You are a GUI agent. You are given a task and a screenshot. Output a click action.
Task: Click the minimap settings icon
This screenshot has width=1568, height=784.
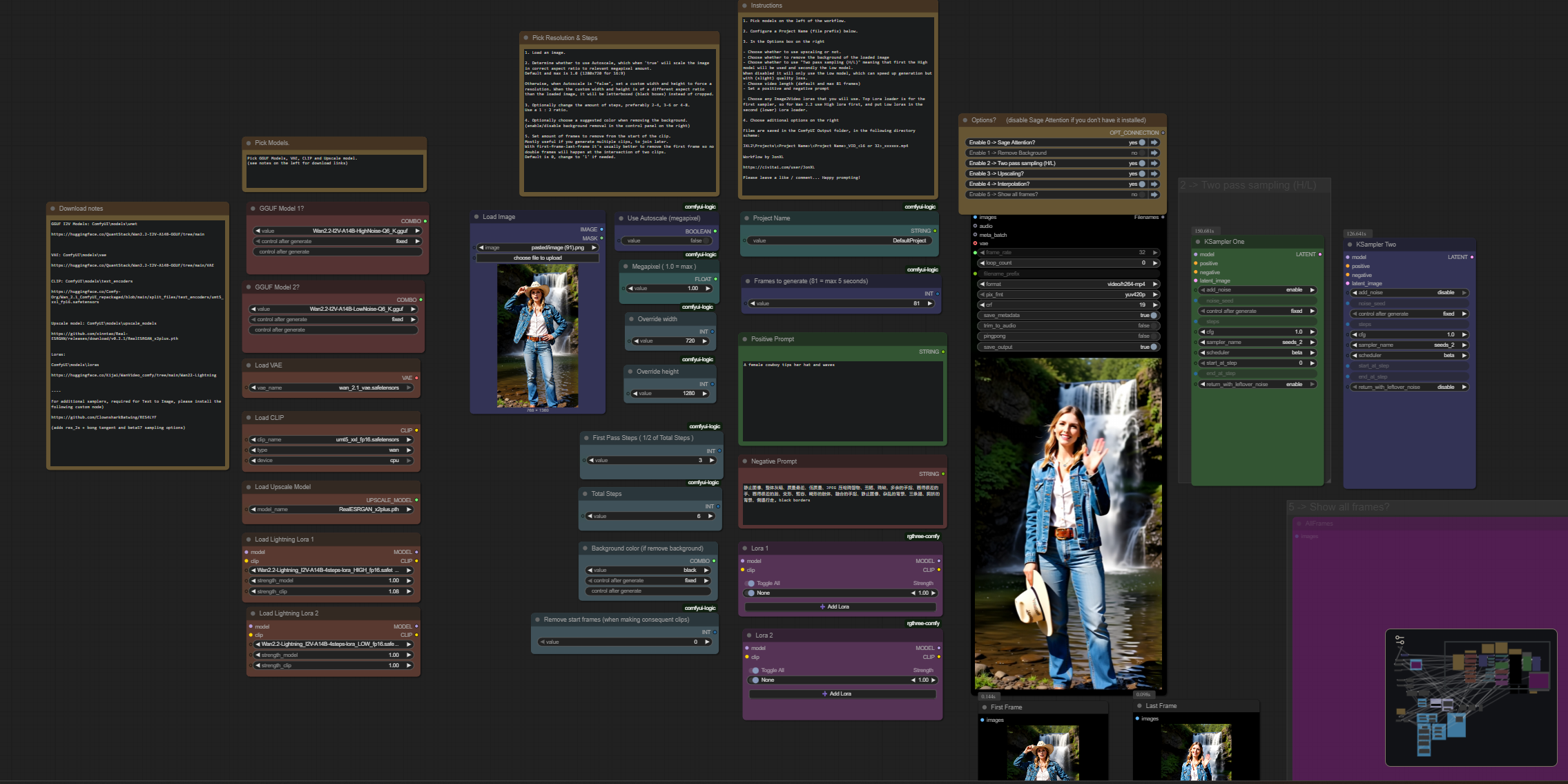[1400, 640]
